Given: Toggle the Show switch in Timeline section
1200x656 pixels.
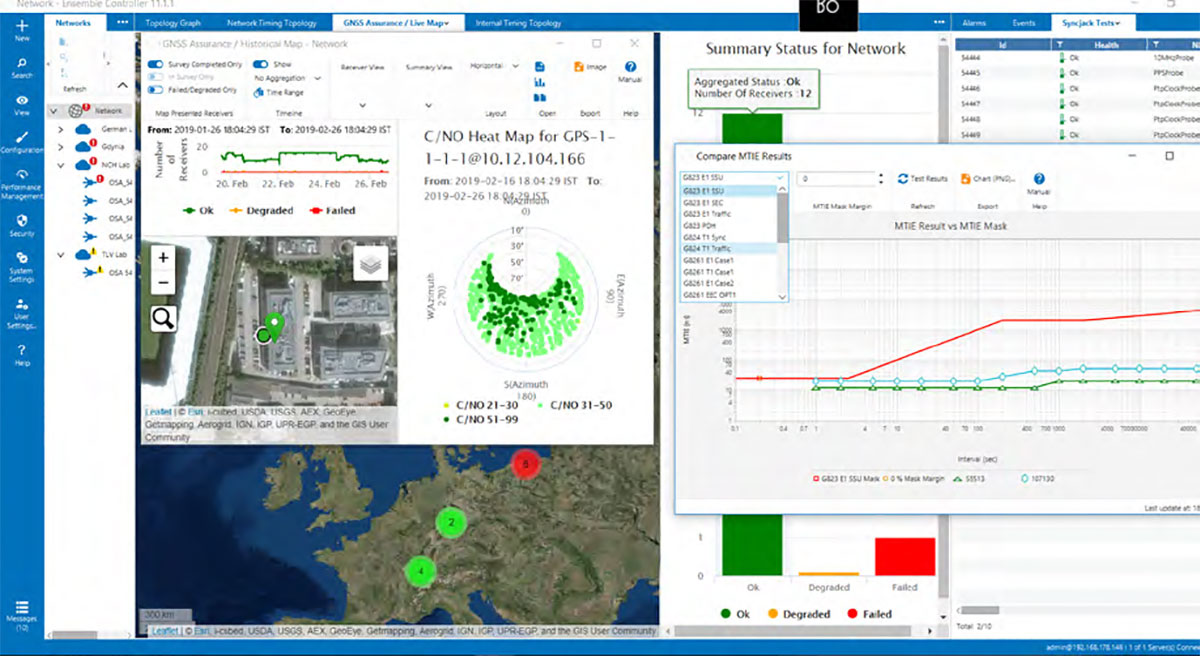Looking at the screenshot, I should point(258,64).
